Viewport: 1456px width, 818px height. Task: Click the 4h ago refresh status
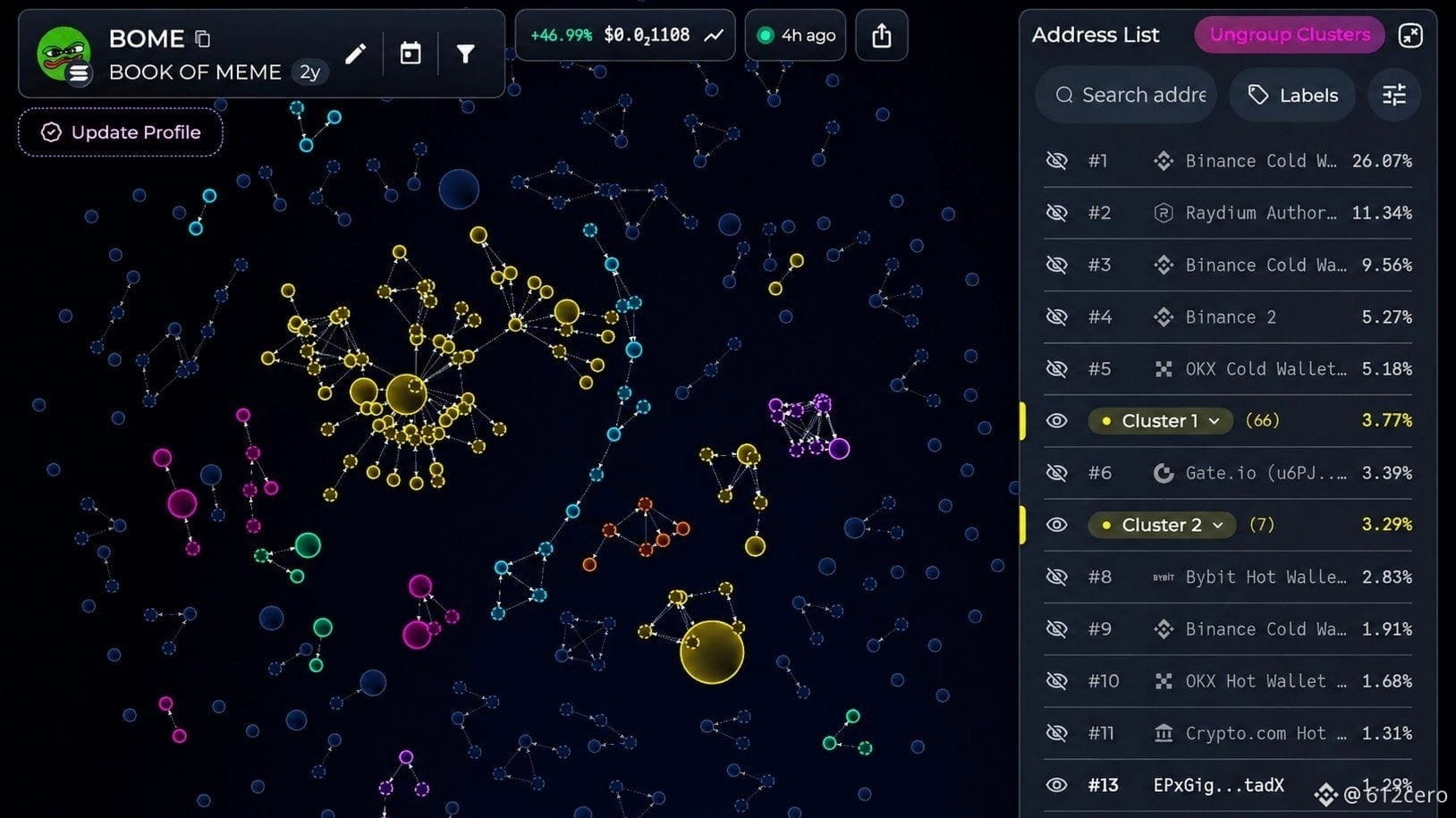point(795,35)
